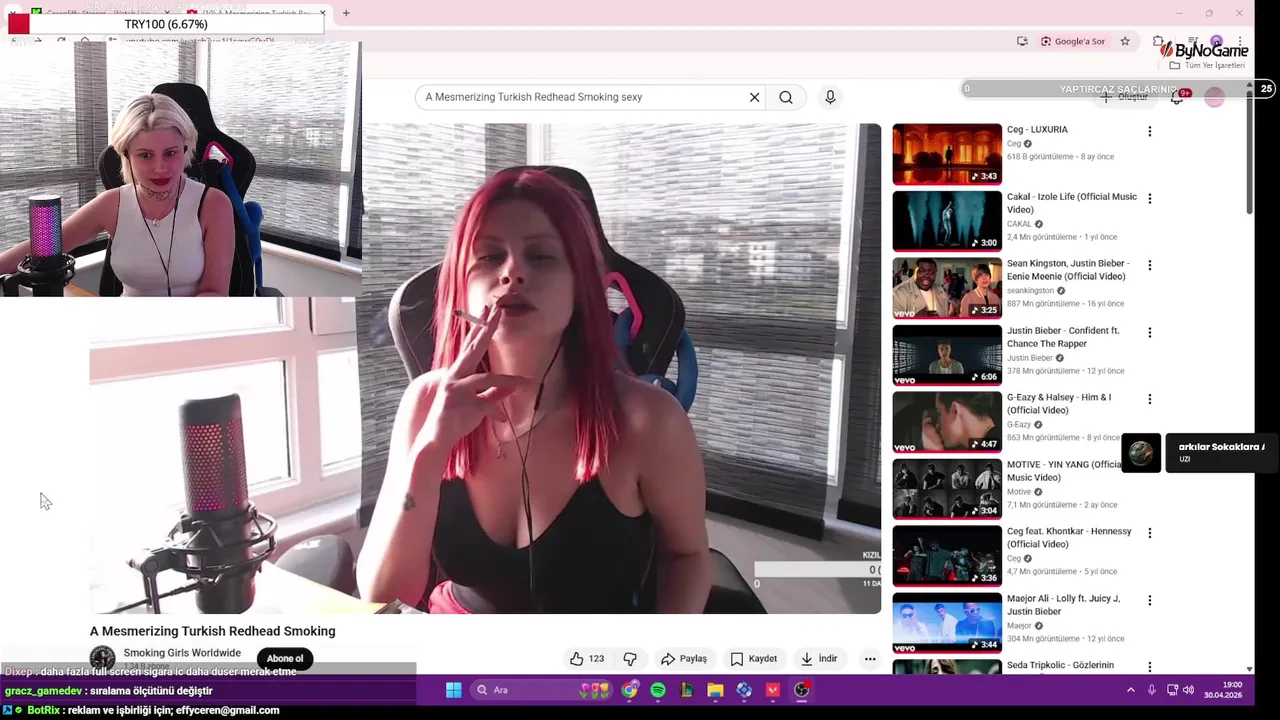Open Chrome from taskbar
1280x720 pixels.
pyautogui.click(x=629, y=690)
